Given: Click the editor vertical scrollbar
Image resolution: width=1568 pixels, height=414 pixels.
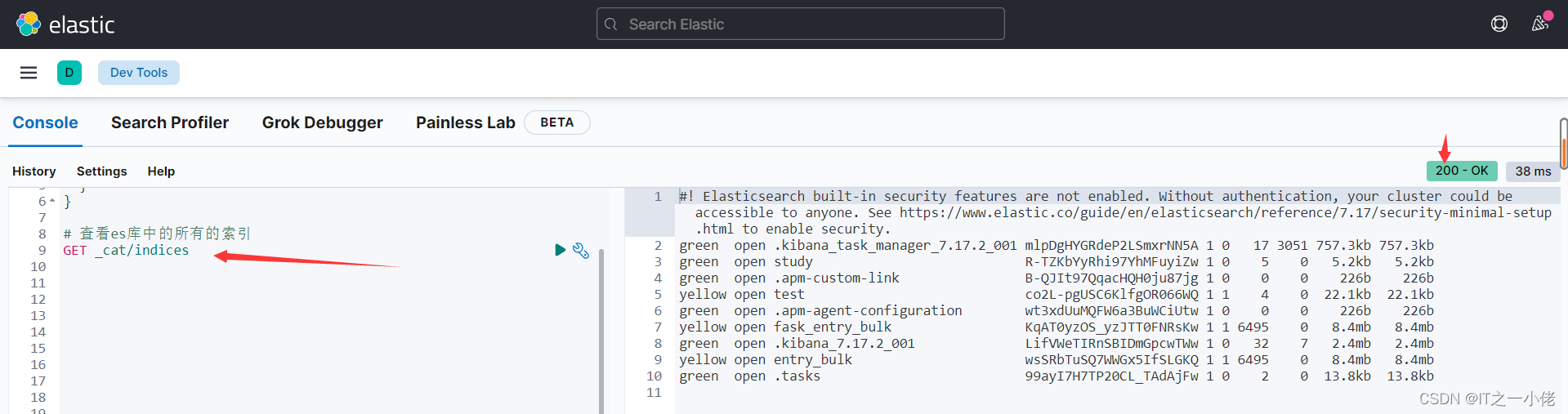Looking at the screenshot, I should (x=601, y=327).
